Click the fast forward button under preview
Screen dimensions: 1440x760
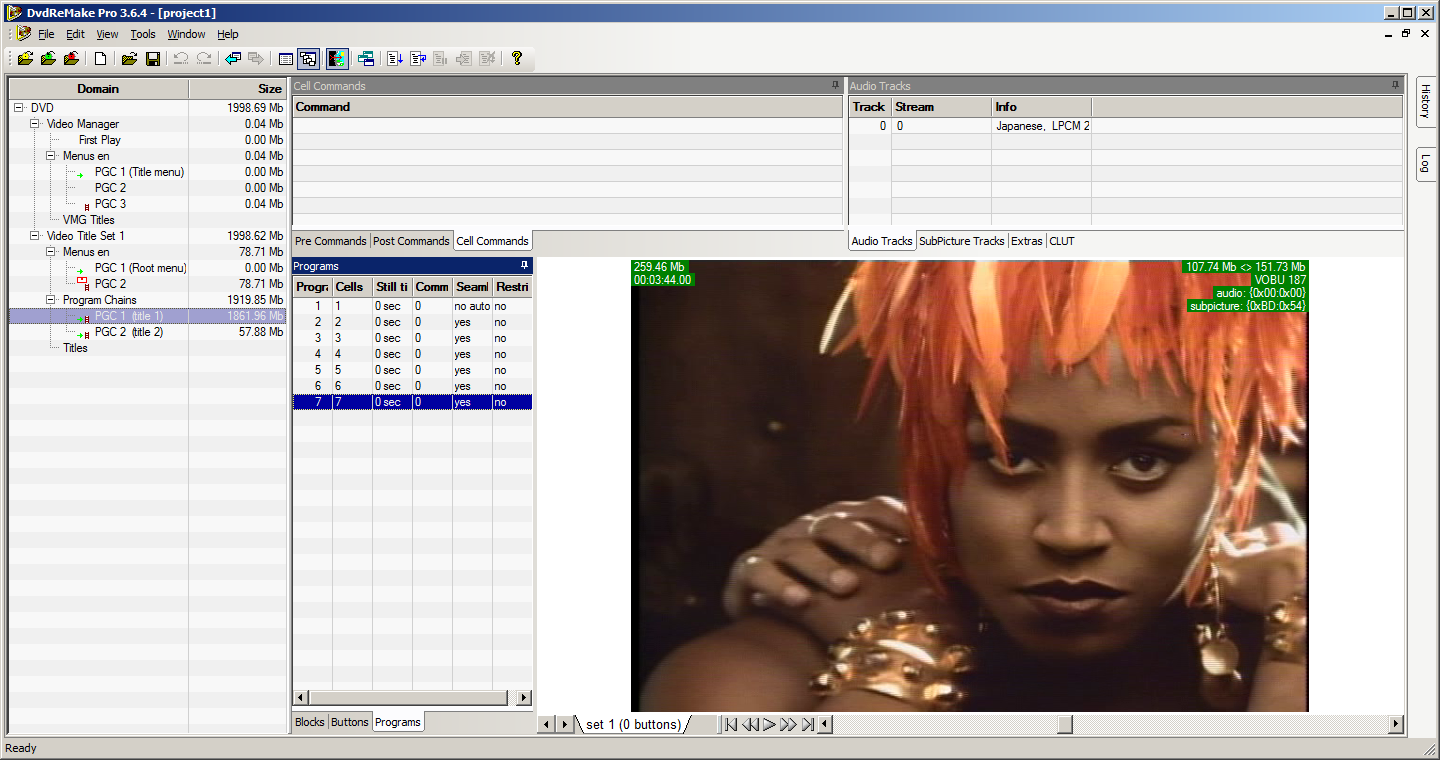pyautogui.click(x=788, y=724)
